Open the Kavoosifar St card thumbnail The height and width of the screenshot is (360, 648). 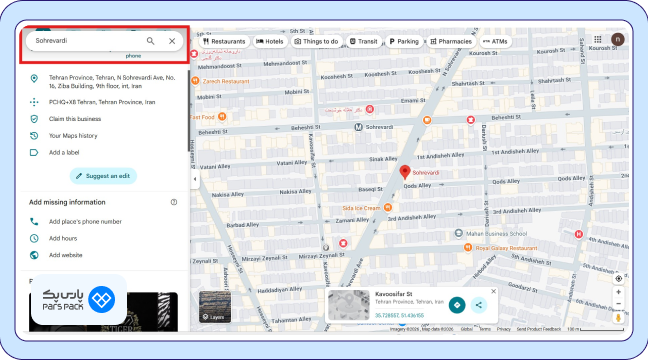click(349, 305)
